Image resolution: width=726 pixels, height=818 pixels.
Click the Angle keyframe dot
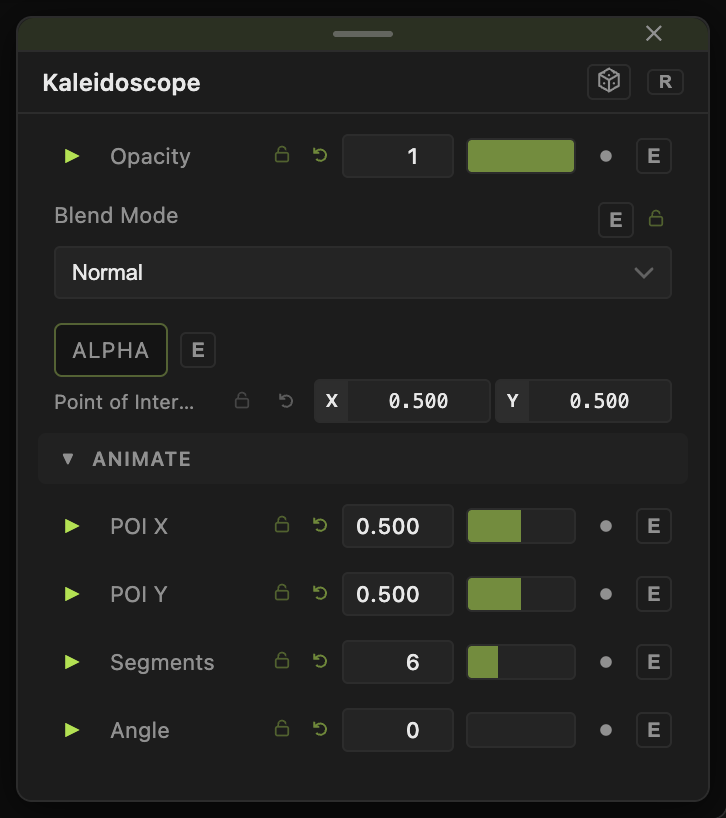click(606, 730)
